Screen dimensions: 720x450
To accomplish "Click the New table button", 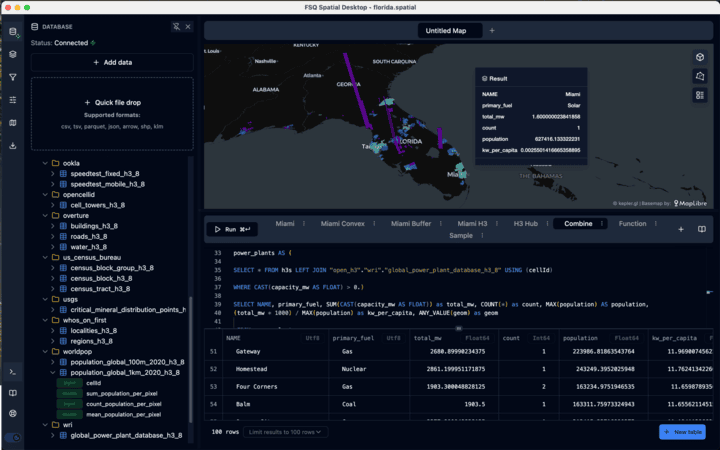I will [x=682, y=432].
